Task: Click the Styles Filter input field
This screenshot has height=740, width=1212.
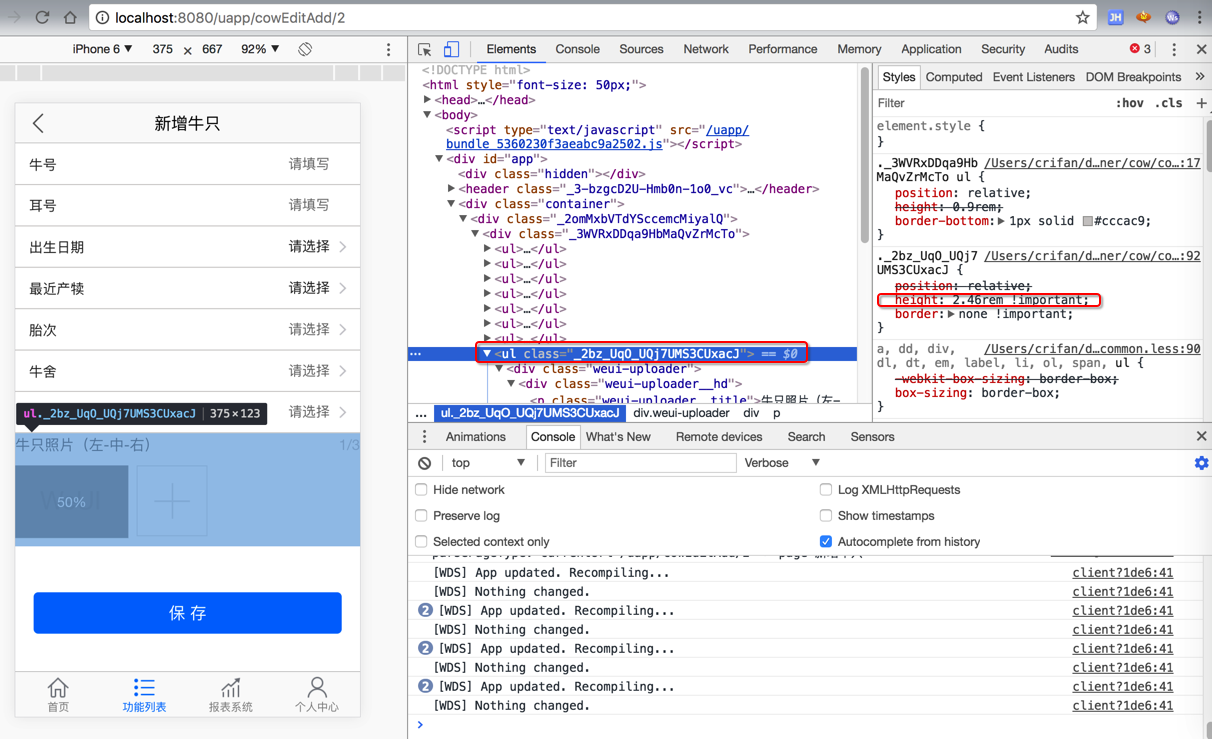Action: coord(990,103)
